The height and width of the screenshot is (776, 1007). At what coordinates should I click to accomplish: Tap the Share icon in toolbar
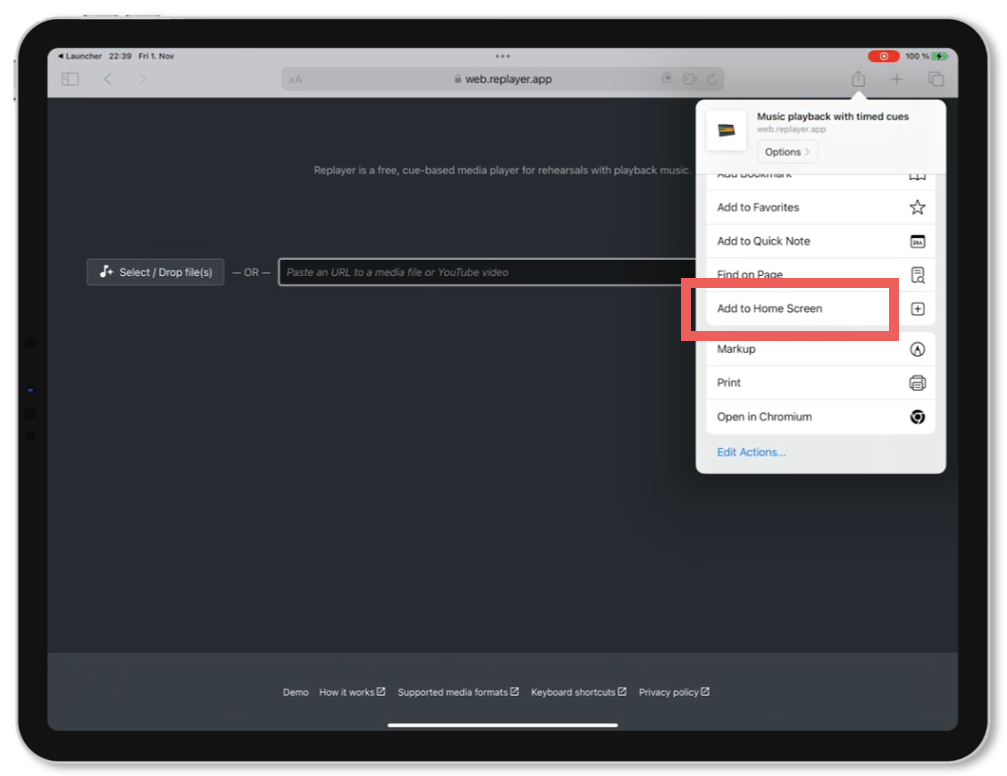(x=859, y=78)
